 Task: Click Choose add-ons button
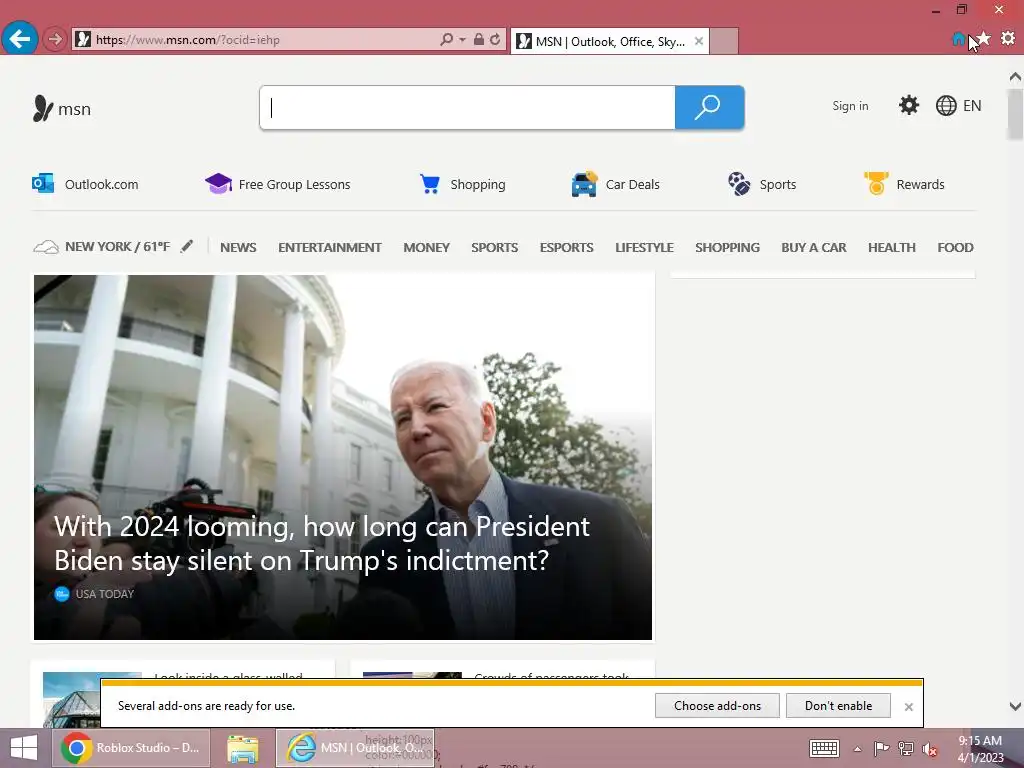coord(717,705)
